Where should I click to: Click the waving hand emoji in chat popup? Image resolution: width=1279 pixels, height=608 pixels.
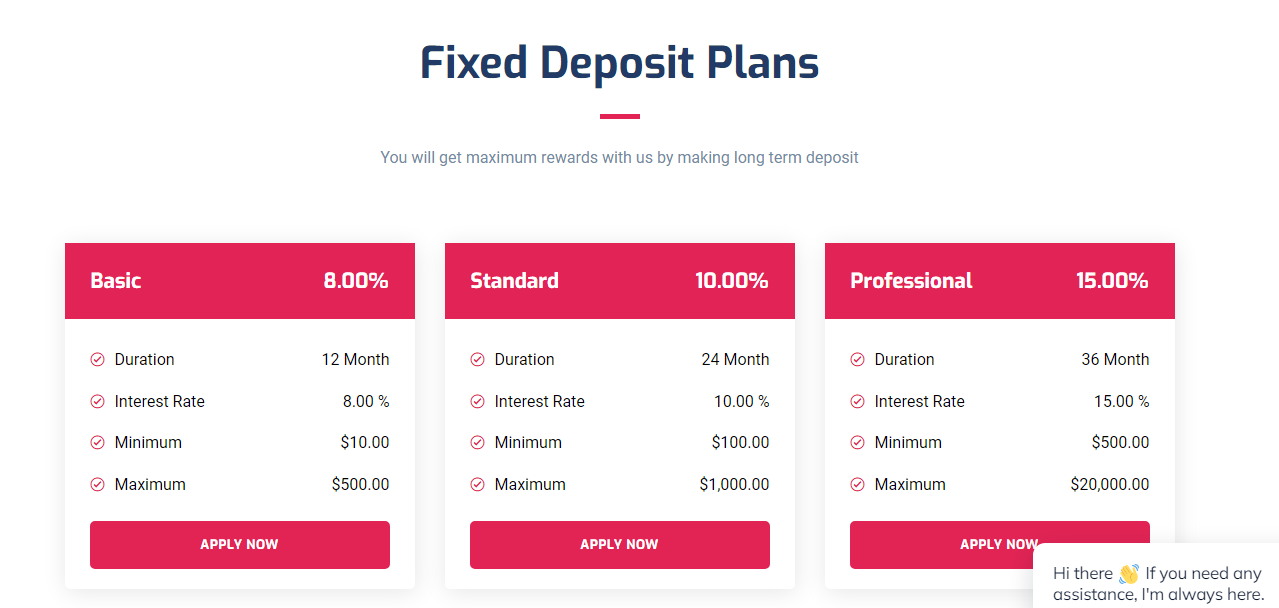point(1129,574)
